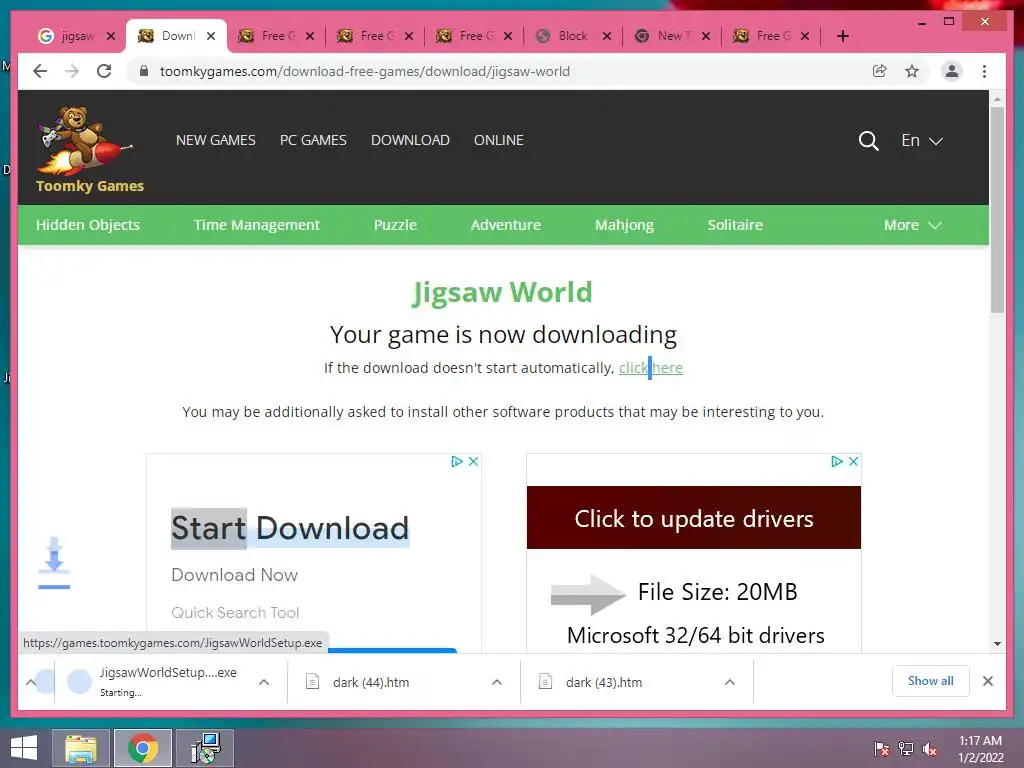The height and width of the screenshot is (768, 1024).
Task: Close the update drivers ad
Action: (853, 461)
